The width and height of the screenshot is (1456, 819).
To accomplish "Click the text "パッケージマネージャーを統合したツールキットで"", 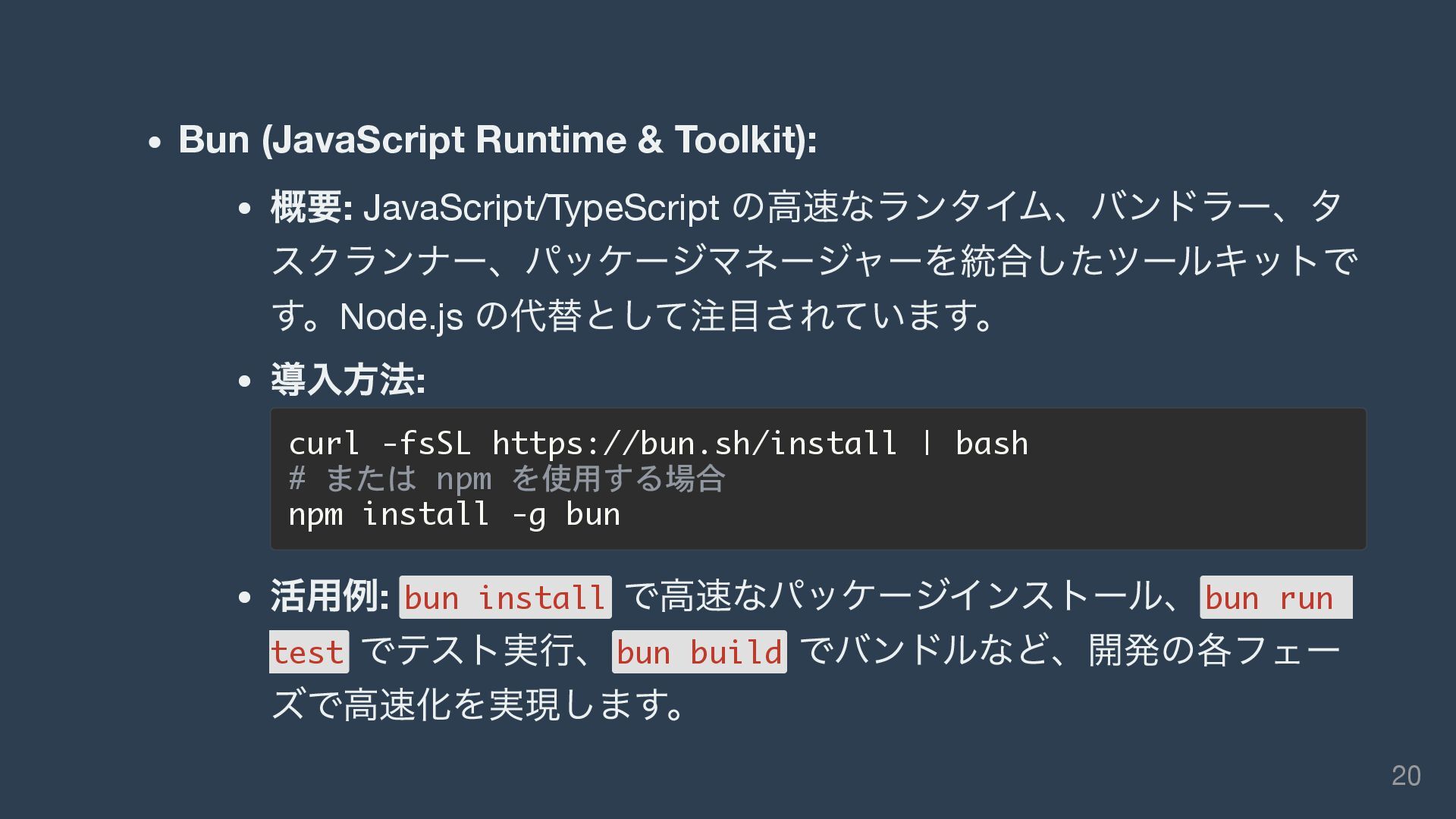I will click(941, 261).
